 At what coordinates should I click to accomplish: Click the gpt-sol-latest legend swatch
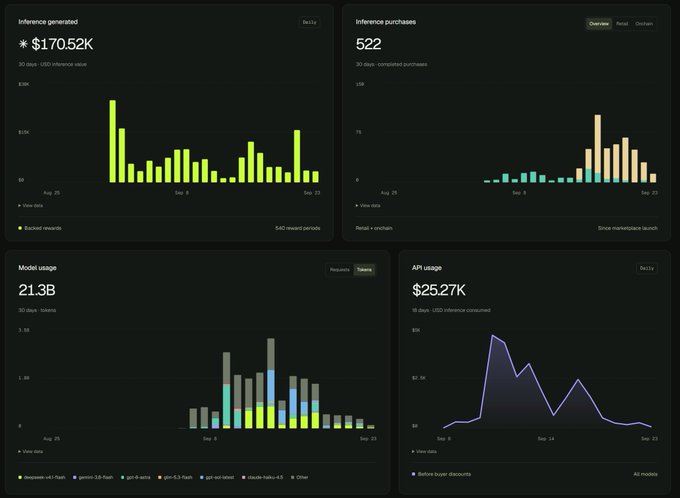(x=202, y=477)
